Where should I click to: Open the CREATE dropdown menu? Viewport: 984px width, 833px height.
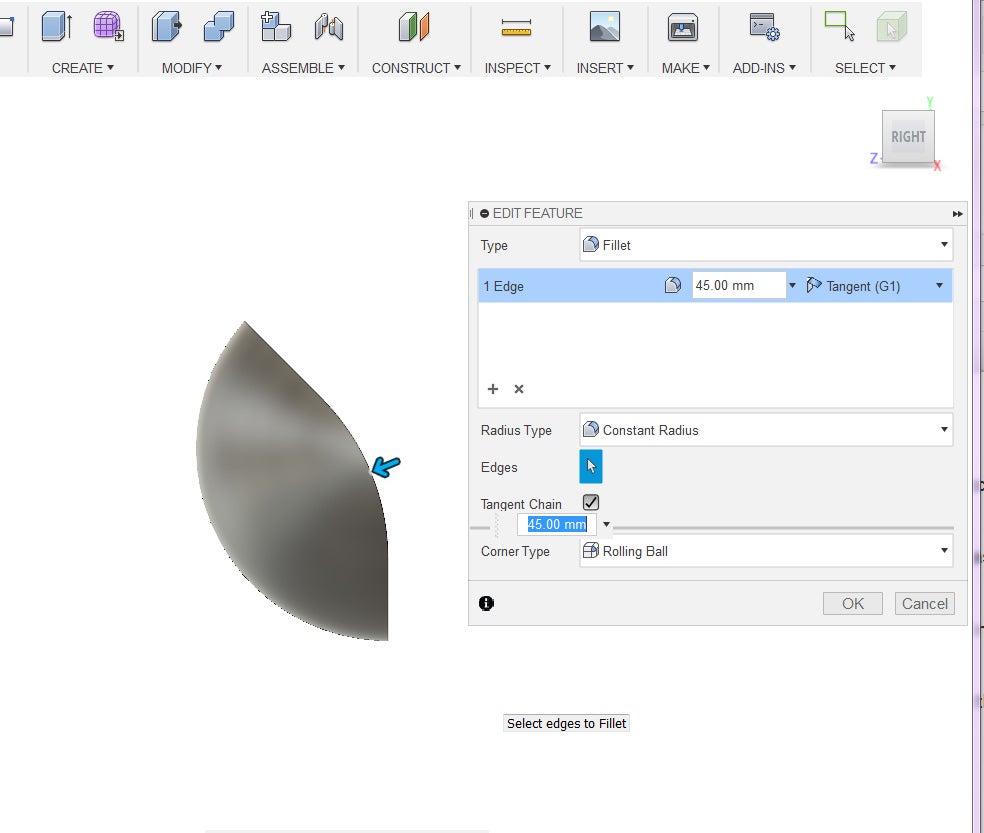tap(83, 68)
